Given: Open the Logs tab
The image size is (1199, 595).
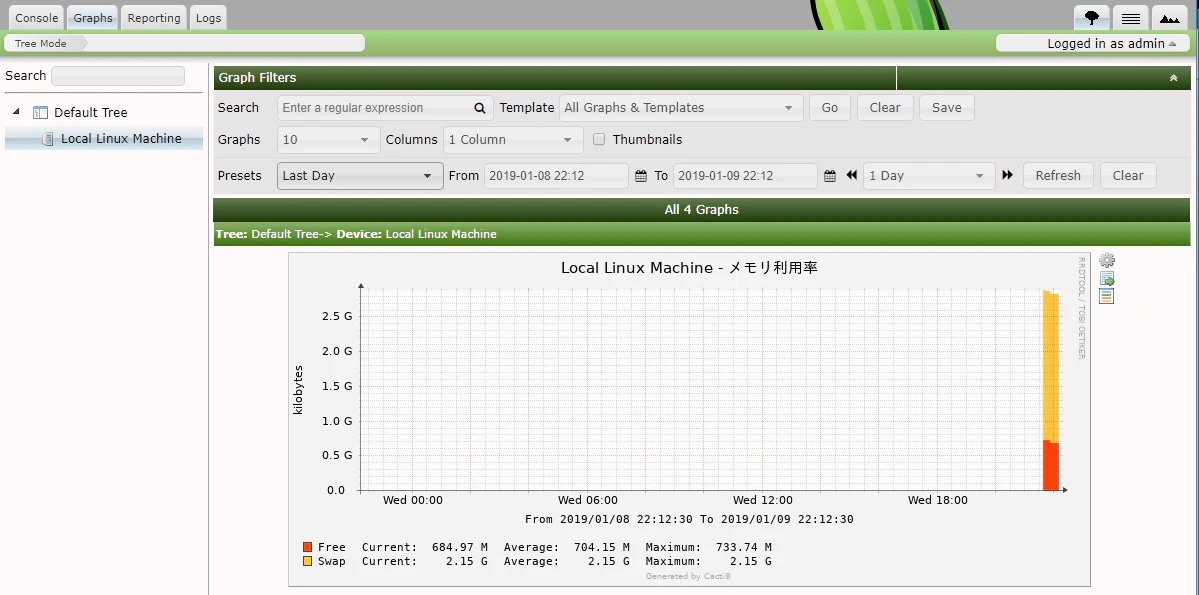Looking at the screenshot, I should coord(208,18).
